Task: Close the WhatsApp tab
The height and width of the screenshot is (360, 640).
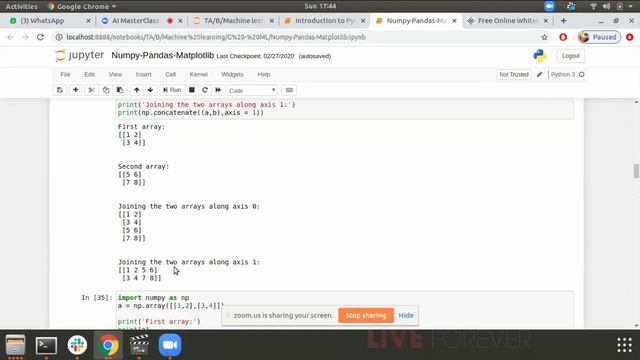Action: pyautogui.click(x=88, y=20)
